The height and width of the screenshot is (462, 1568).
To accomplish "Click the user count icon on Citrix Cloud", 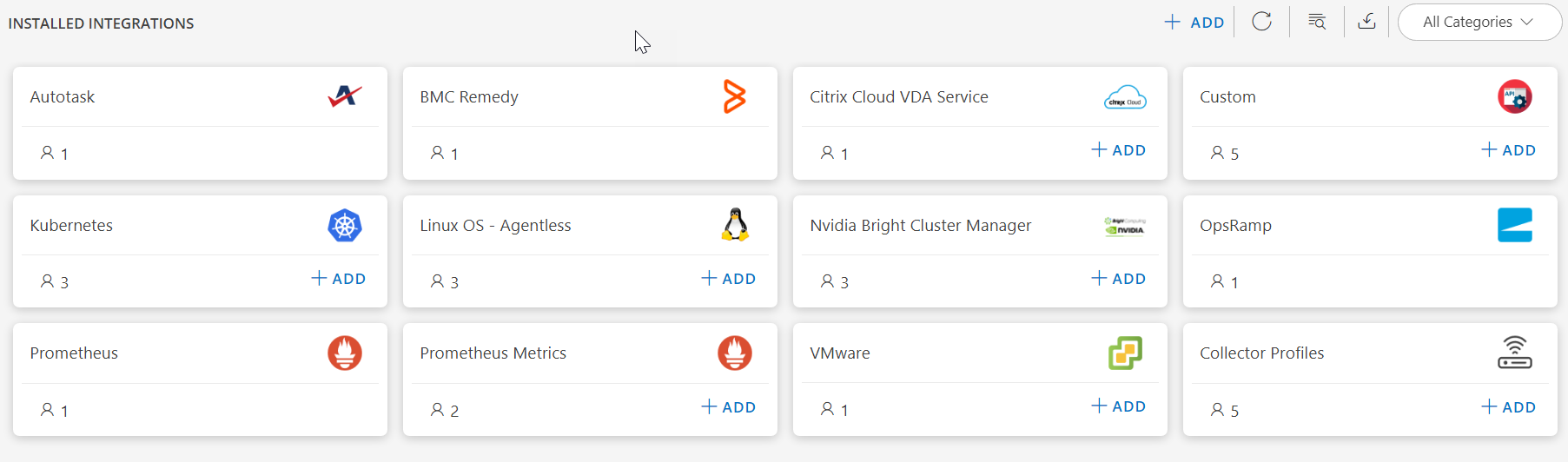I will coord(827,153).
